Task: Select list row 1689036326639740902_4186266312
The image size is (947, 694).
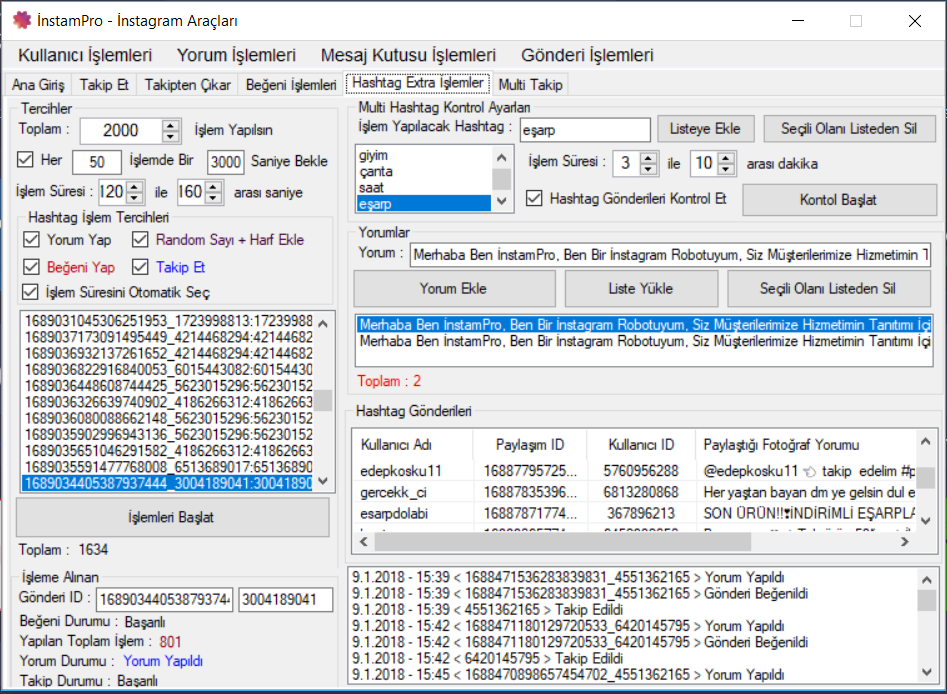Action: click(168, 402)
